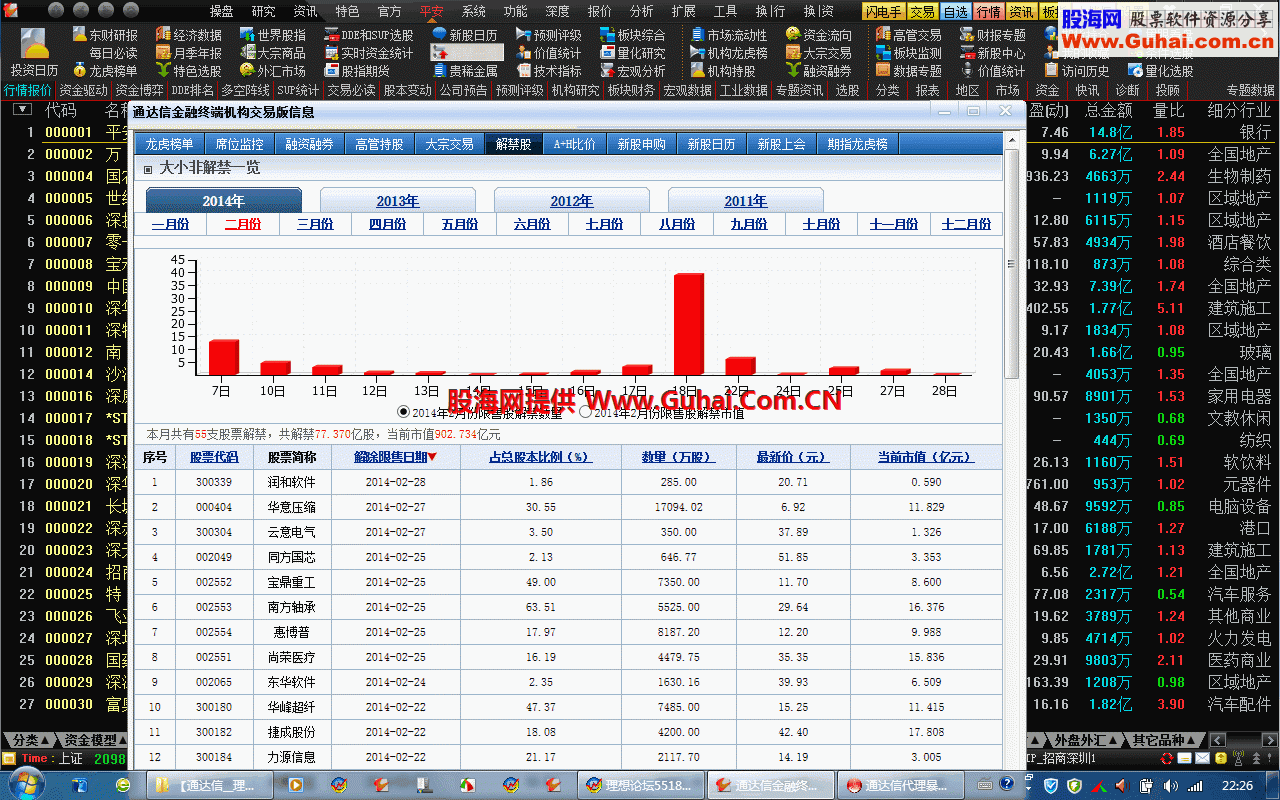Open 机构龙虎榜 toolbar icon
Screen dimensions: 1280x800
729,53
